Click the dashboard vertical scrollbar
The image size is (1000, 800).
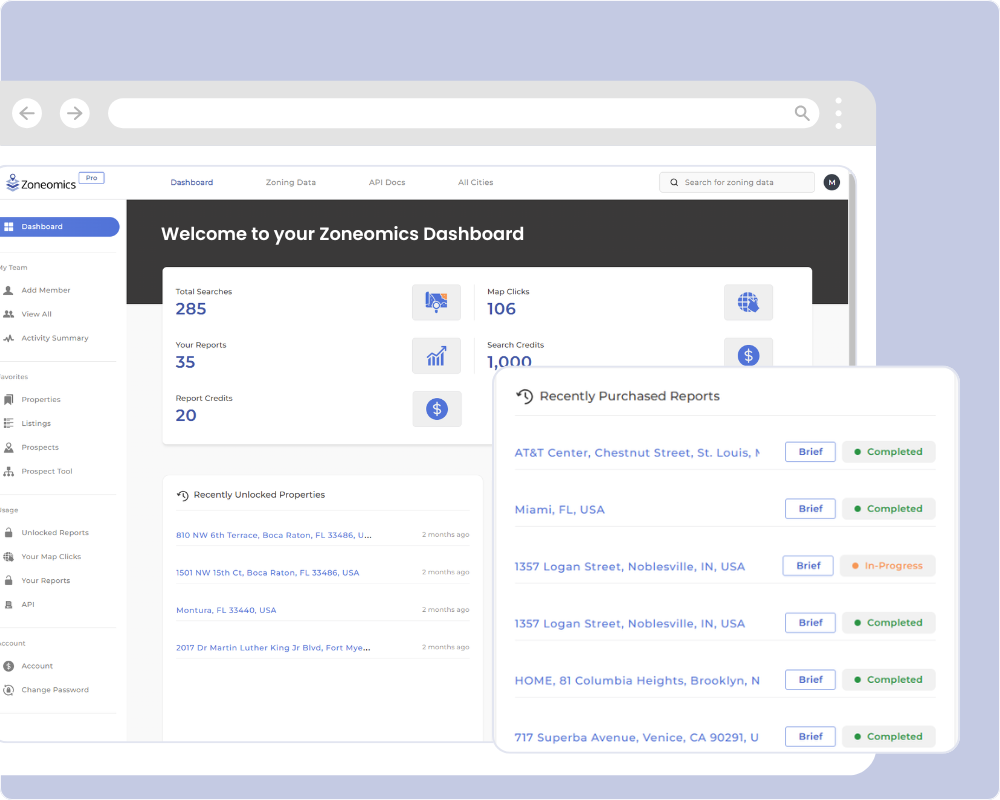851,268
